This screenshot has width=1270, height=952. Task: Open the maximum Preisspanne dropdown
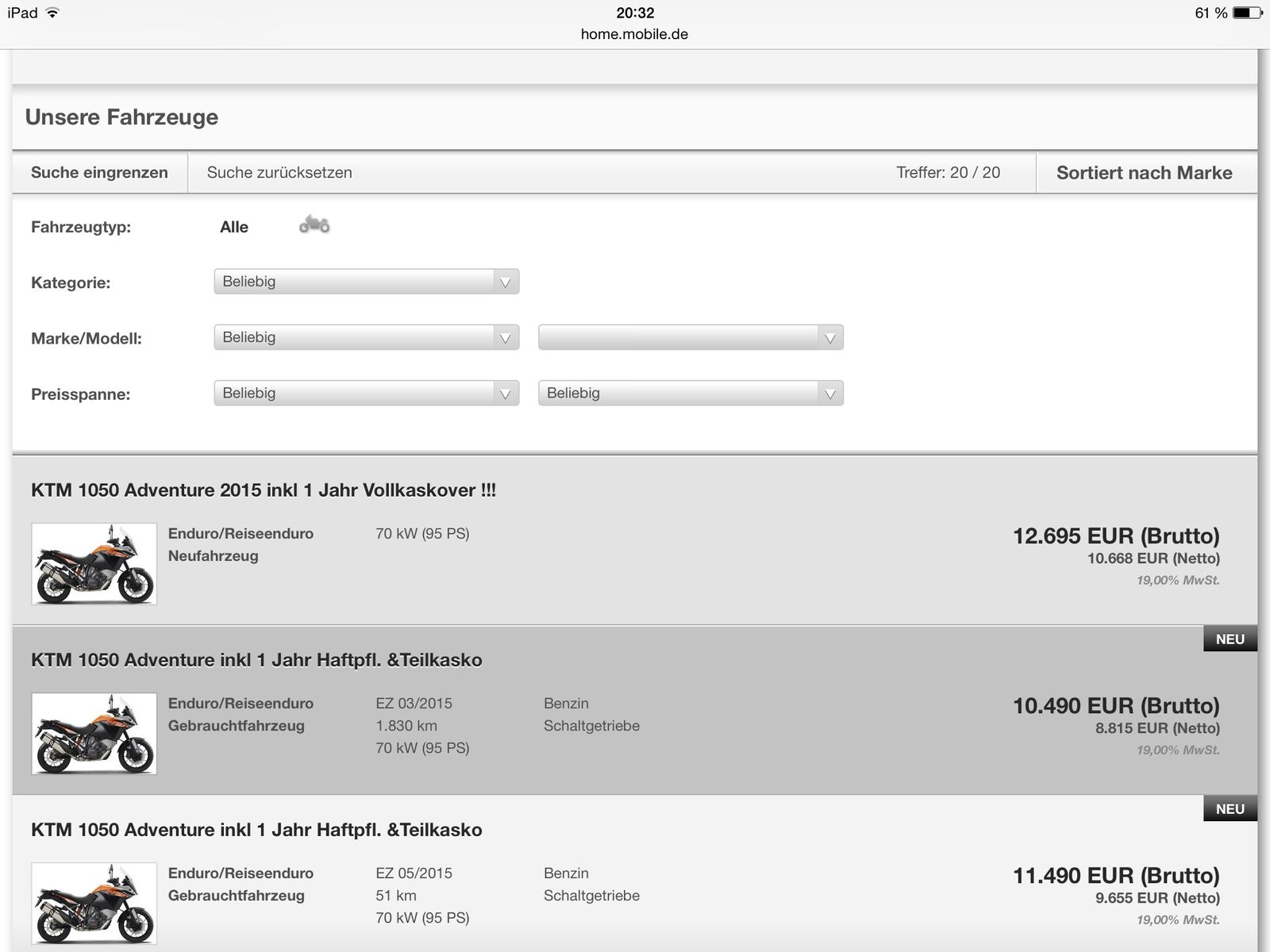tap(690, 393)
